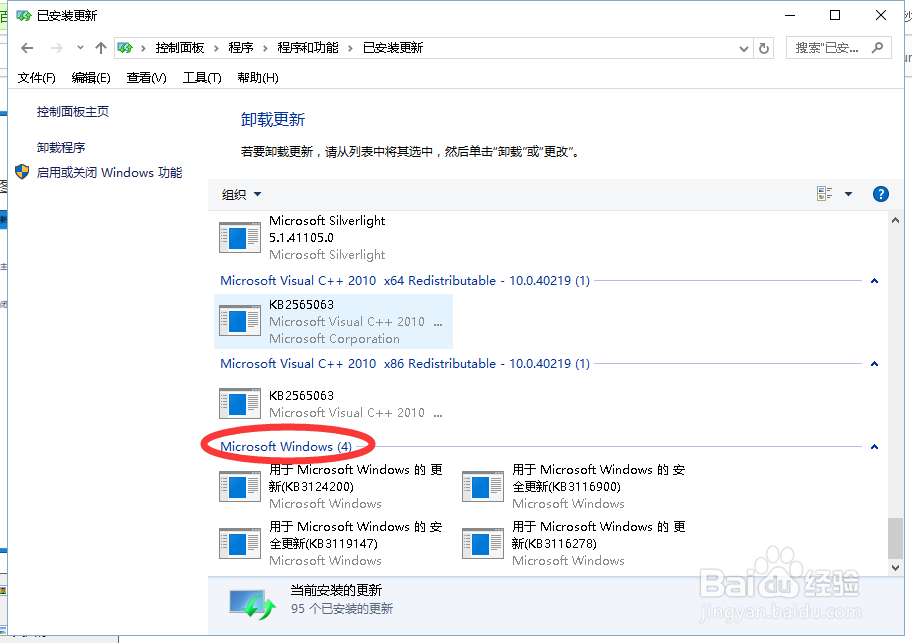Image resolution: width=912 pixels, height=643 pixels.
Task: Click the icon of x64 KB2565063 update
Action: [x=240, y=320]
